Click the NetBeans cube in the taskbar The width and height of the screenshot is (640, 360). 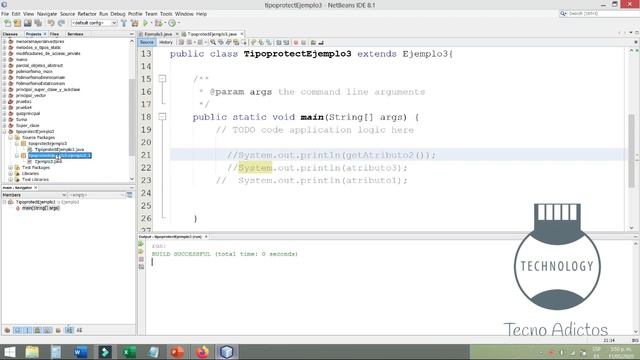point(227,352)
